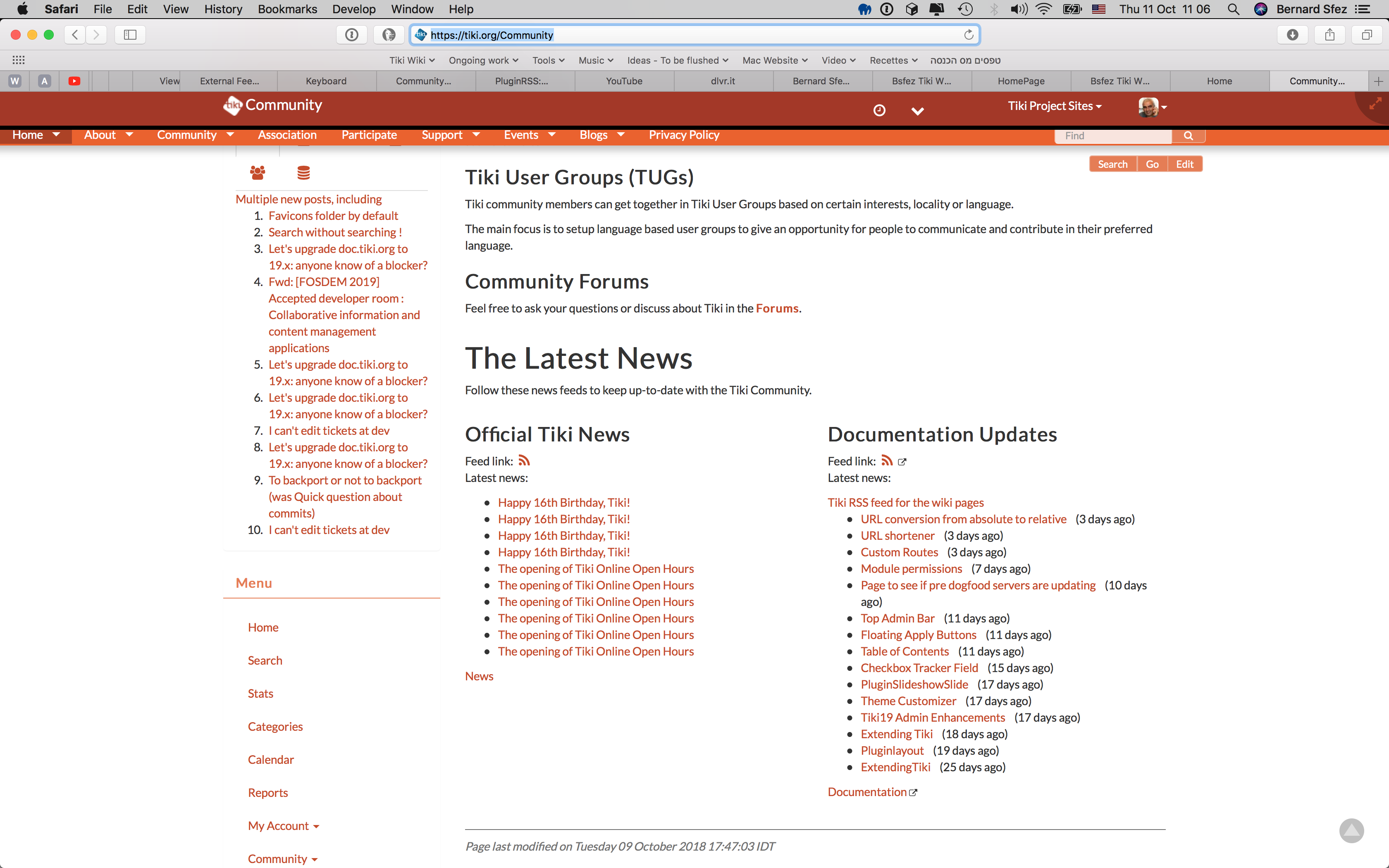Image resolution: width=1389 pixels, height=868 pixels.
Task: Click the Tiki logo in Community header
Action: point(232,105)
